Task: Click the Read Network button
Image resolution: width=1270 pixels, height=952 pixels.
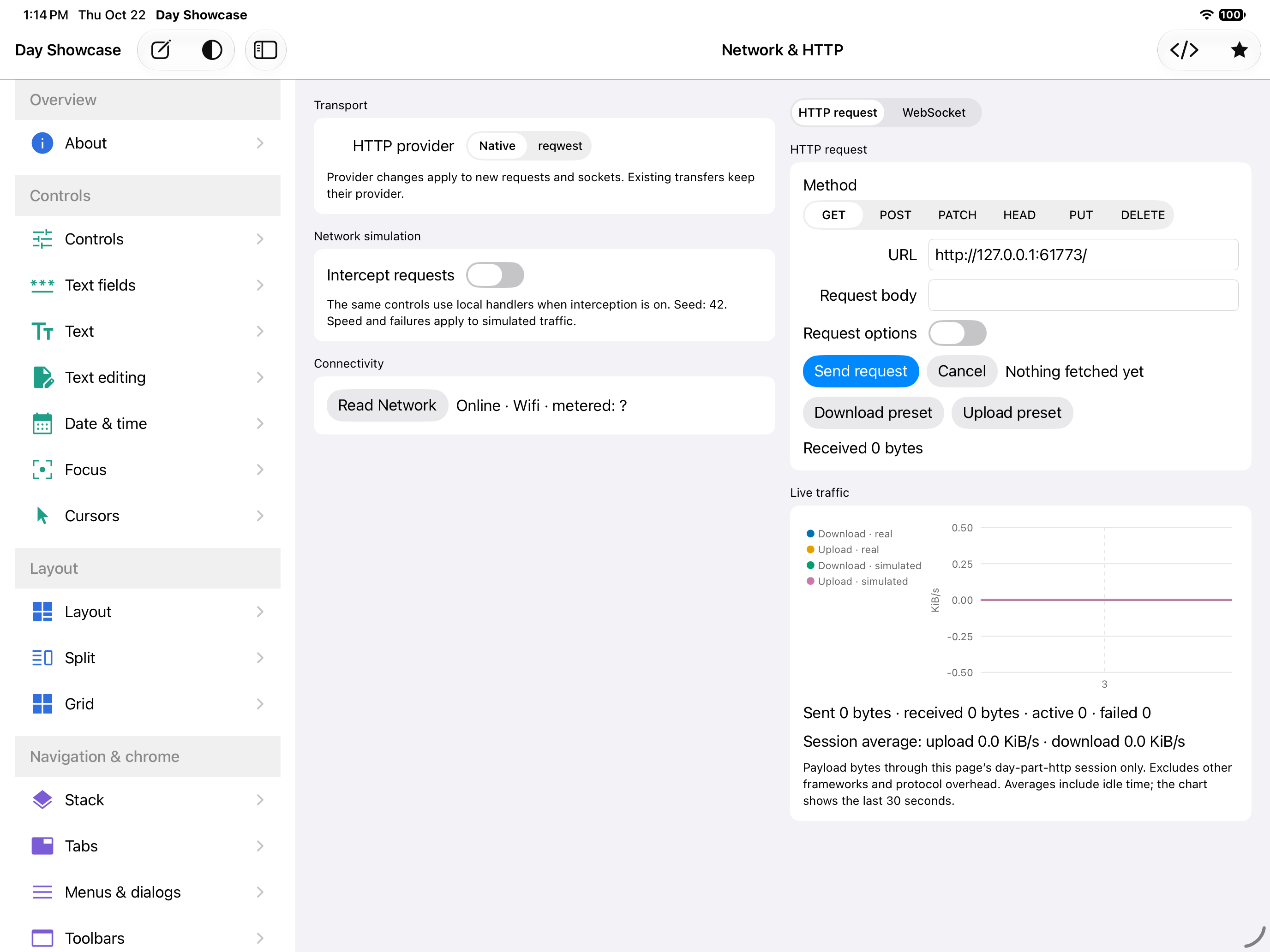Action: 387,405
